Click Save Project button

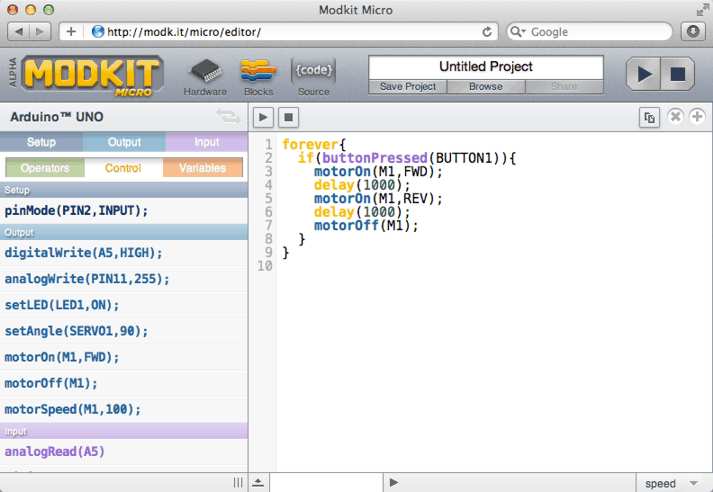408,86
